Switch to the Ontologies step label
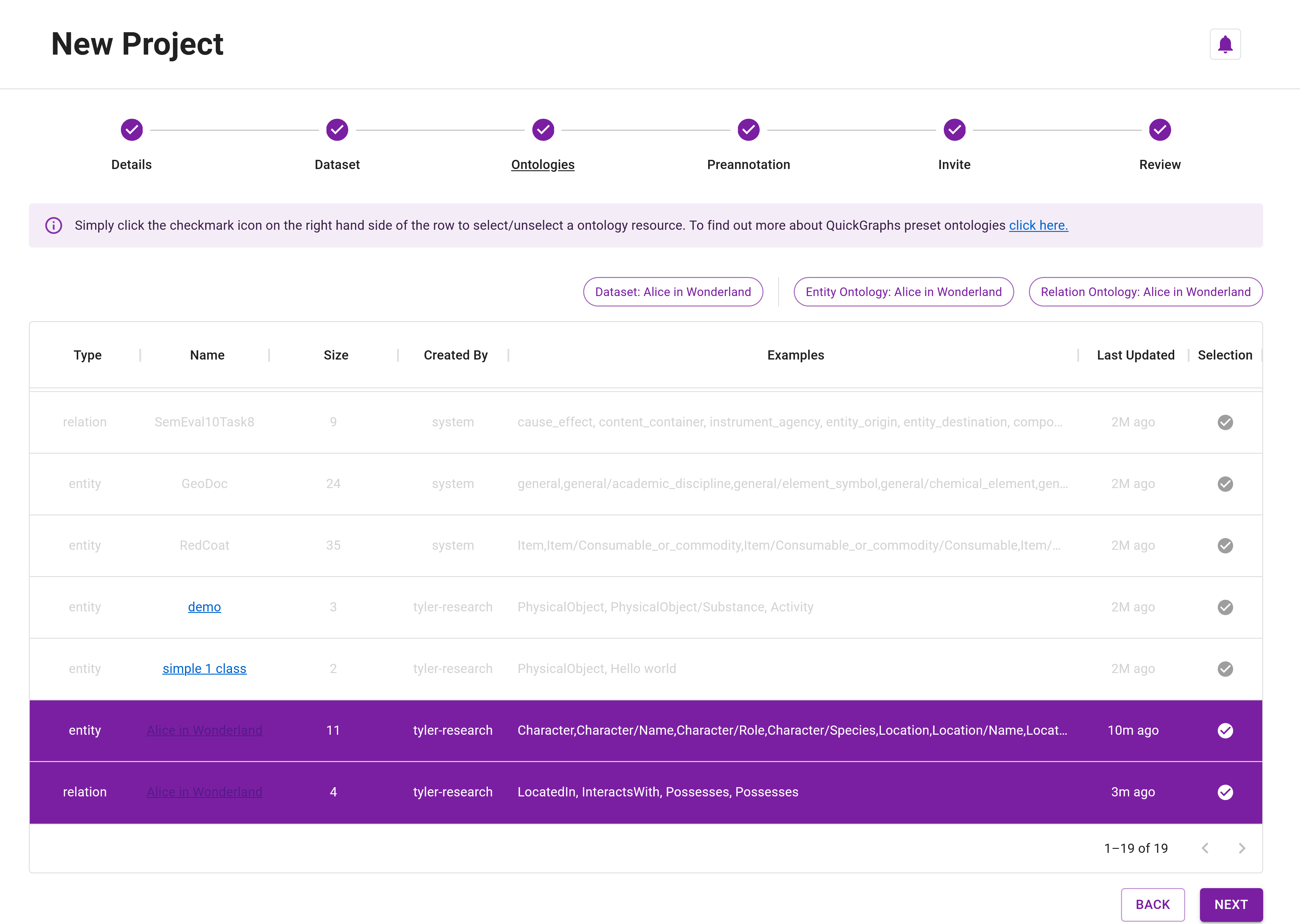This screenshot has width=1300, height=924. pyautogui.click(x=542, y=164)
